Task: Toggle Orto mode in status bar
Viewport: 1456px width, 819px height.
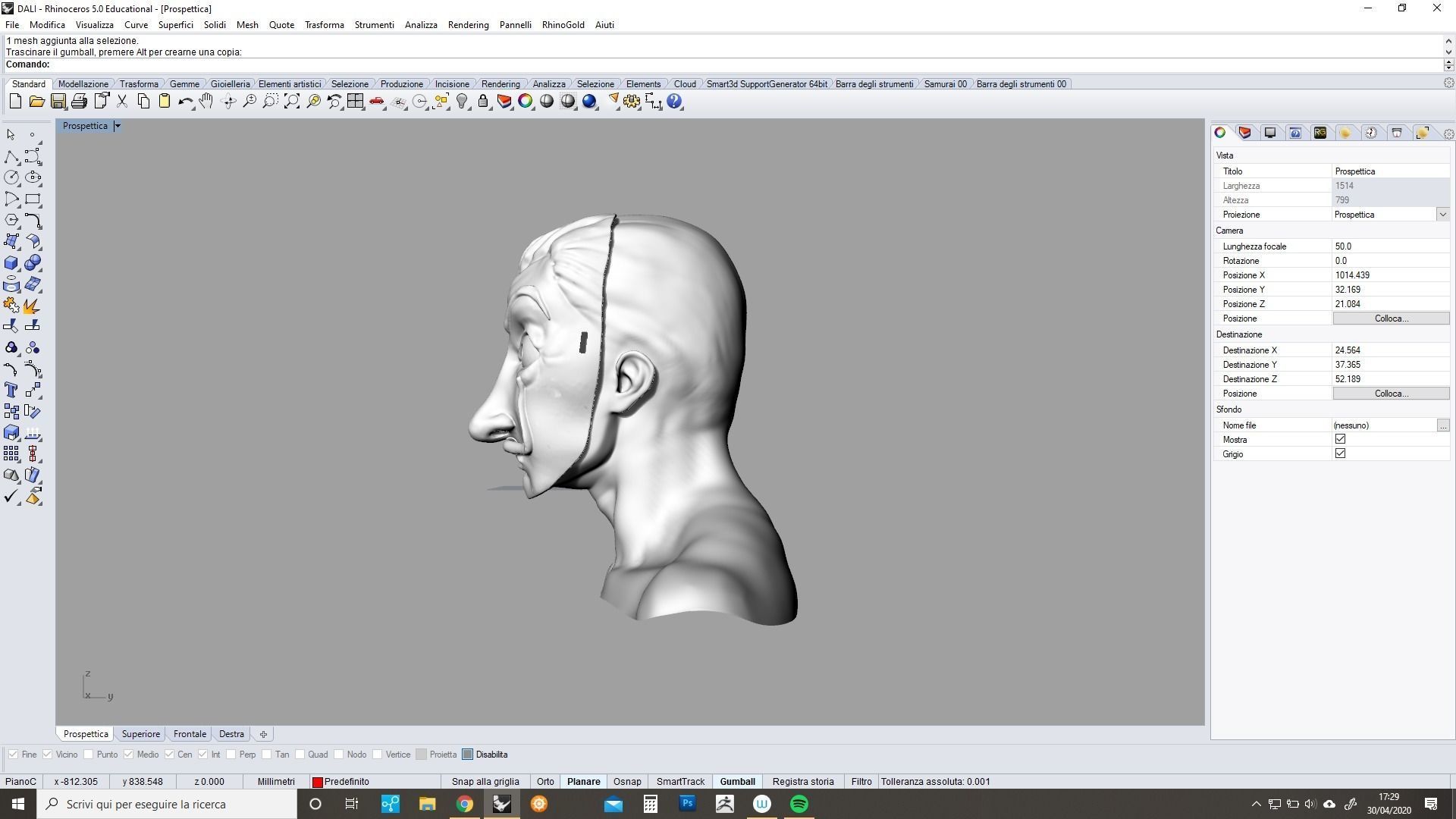Action: [x=545, y=782]
